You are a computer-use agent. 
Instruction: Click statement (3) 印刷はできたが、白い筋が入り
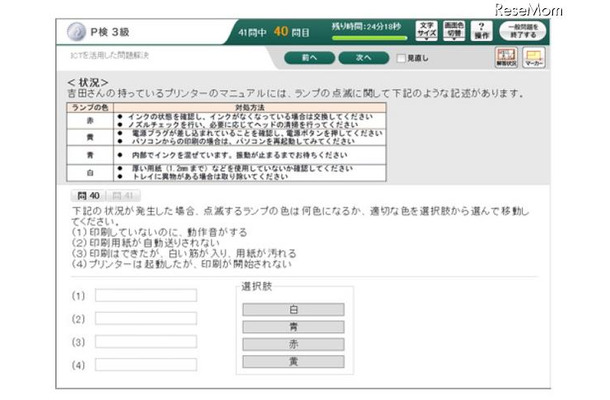click(184, 253)
